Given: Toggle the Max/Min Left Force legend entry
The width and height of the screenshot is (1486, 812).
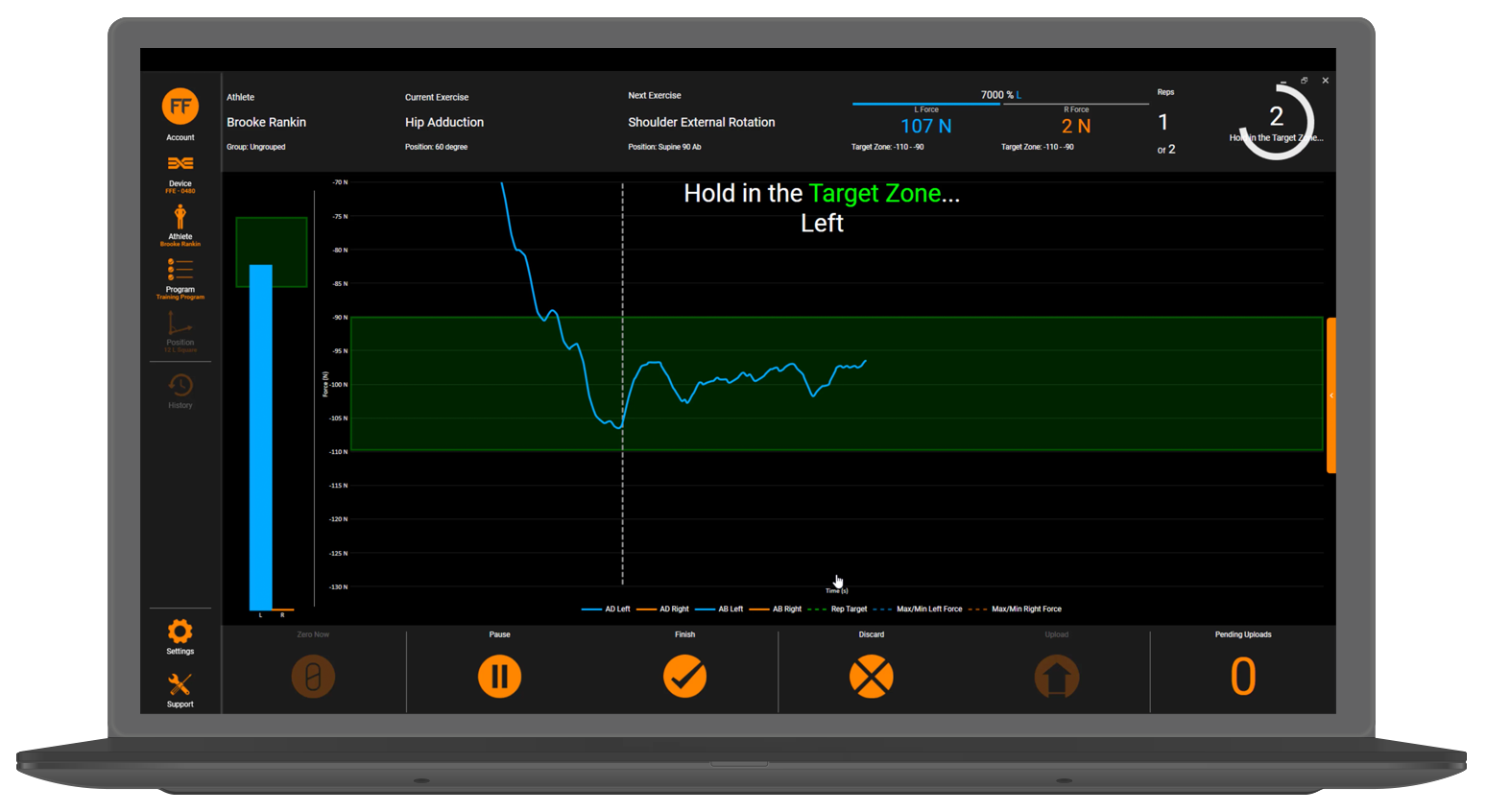Looking at the screenshot, I should 918,609.
